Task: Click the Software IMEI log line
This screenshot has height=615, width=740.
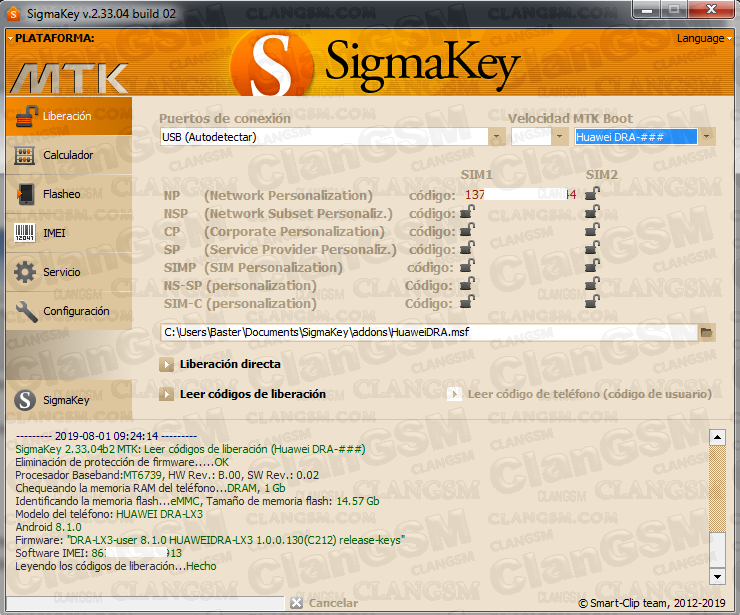Action: (x=98, y=553)
